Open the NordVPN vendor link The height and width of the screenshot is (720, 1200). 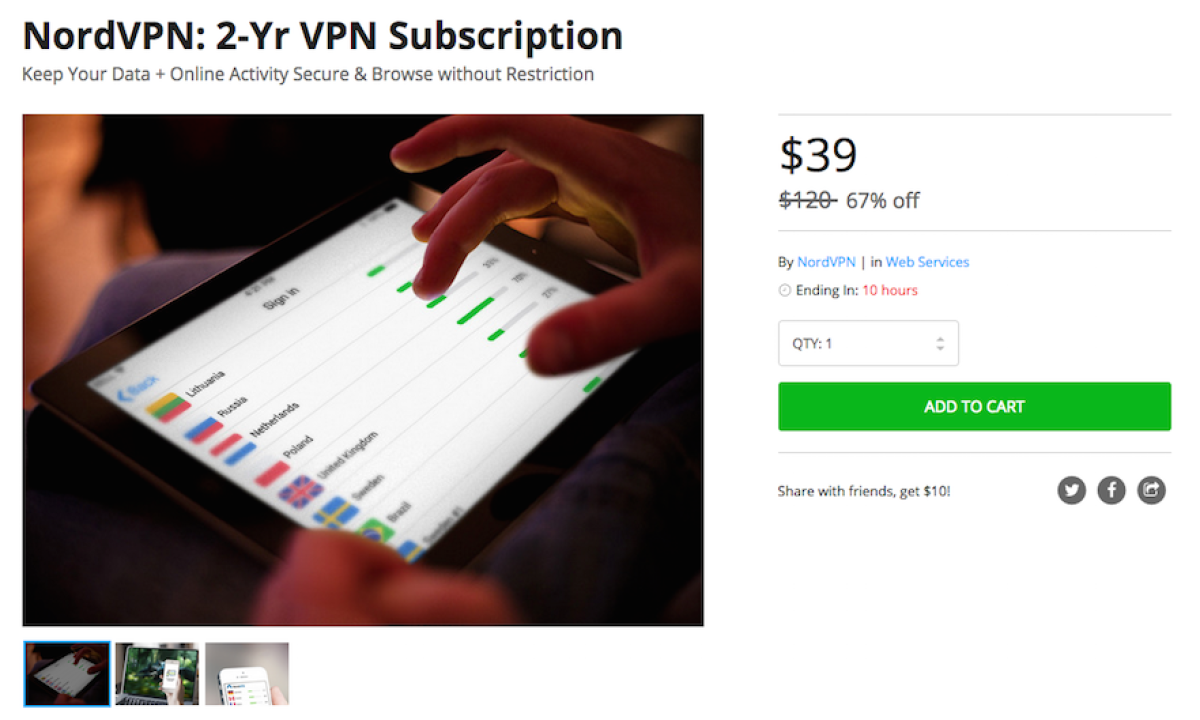coord(826,262)
